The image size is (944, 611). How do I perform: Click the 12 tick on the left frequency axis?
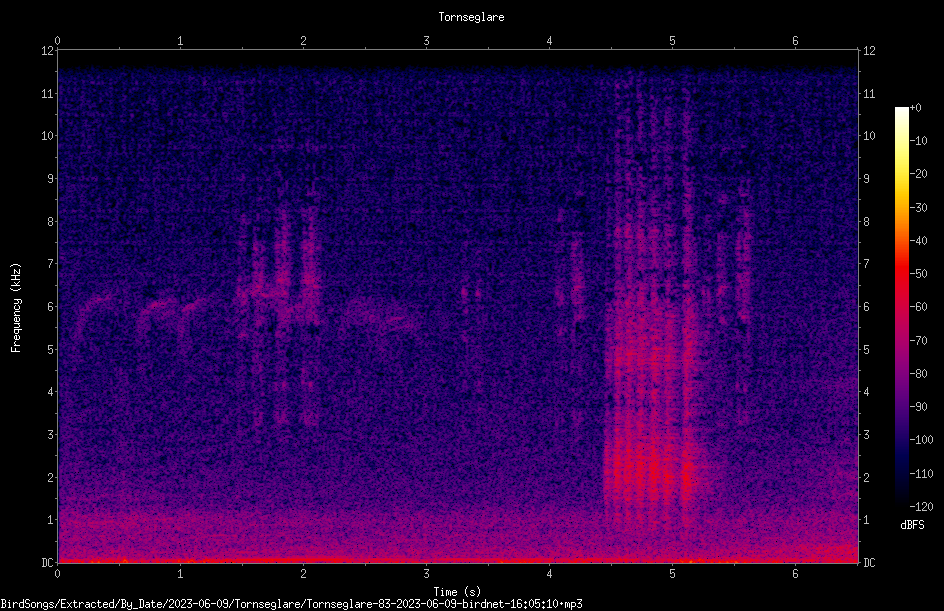47,51
